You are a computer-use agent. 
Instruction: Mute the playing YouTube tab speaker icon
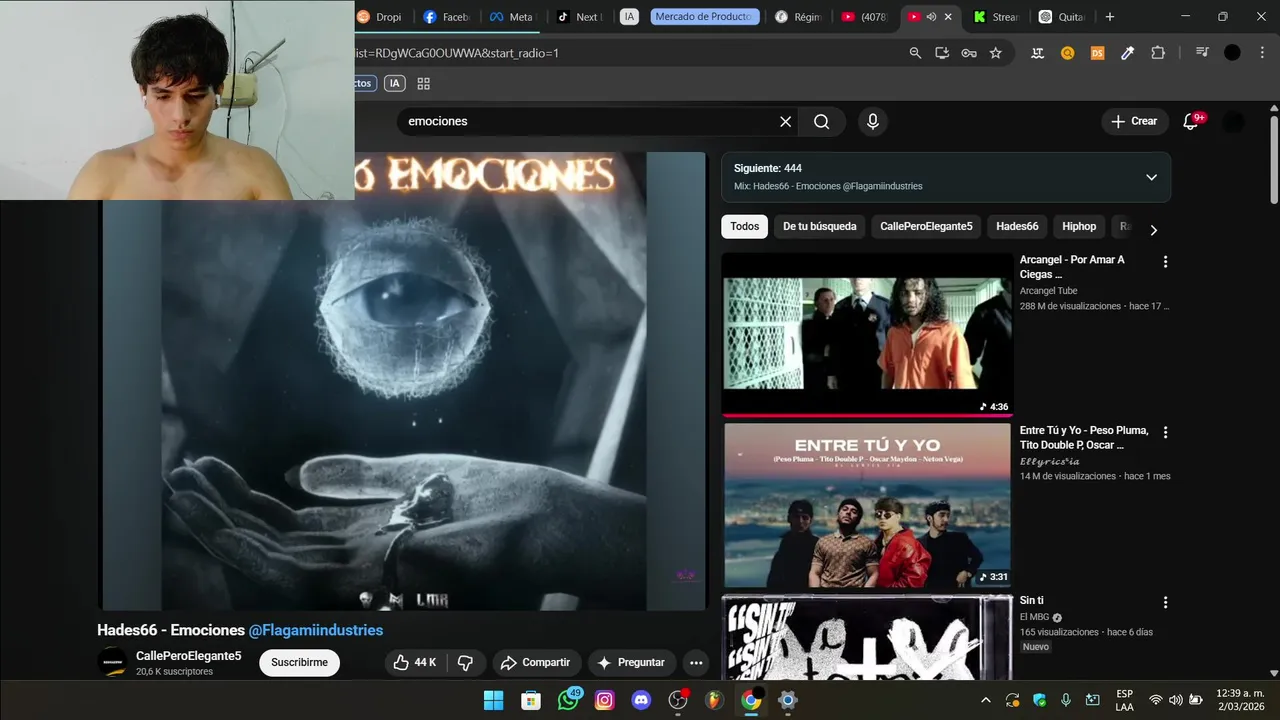(x=931, y=17)
